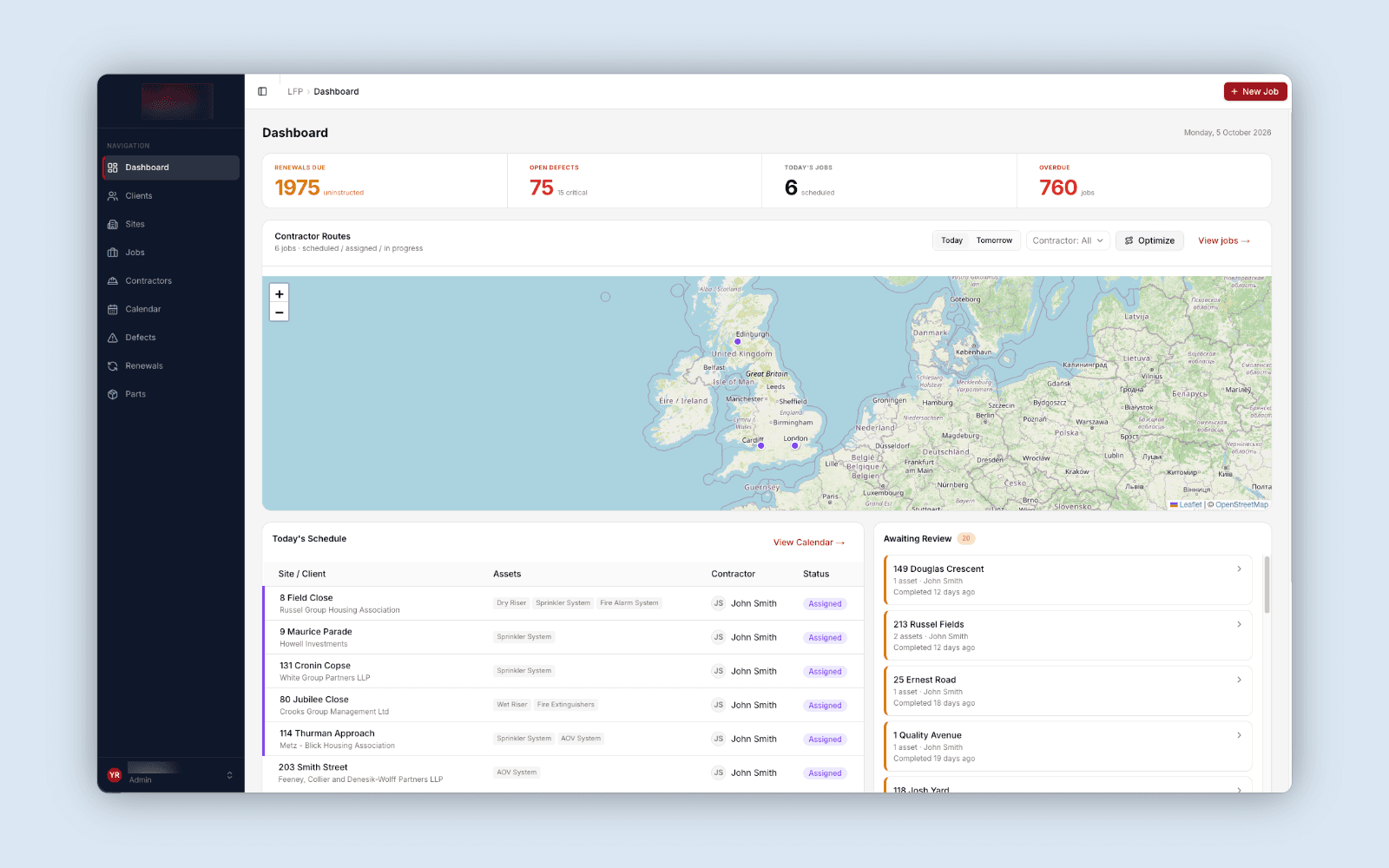The image size is (1389, 868).
Task: Click the LFP breadcrumb
Action: click(295, 91)
